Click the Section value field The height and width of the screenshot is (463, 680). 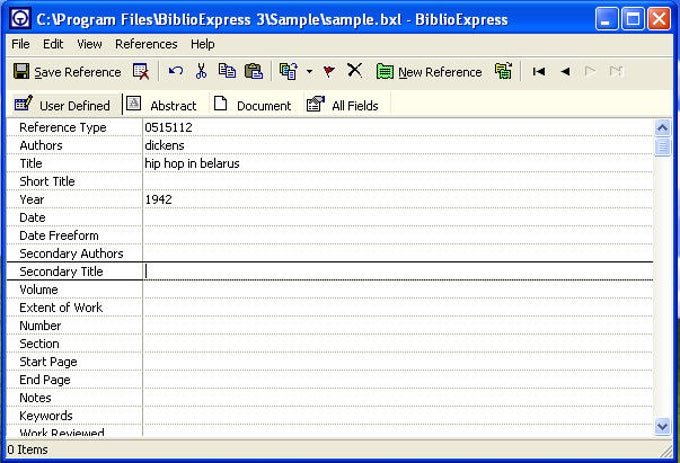coord(398,344)
